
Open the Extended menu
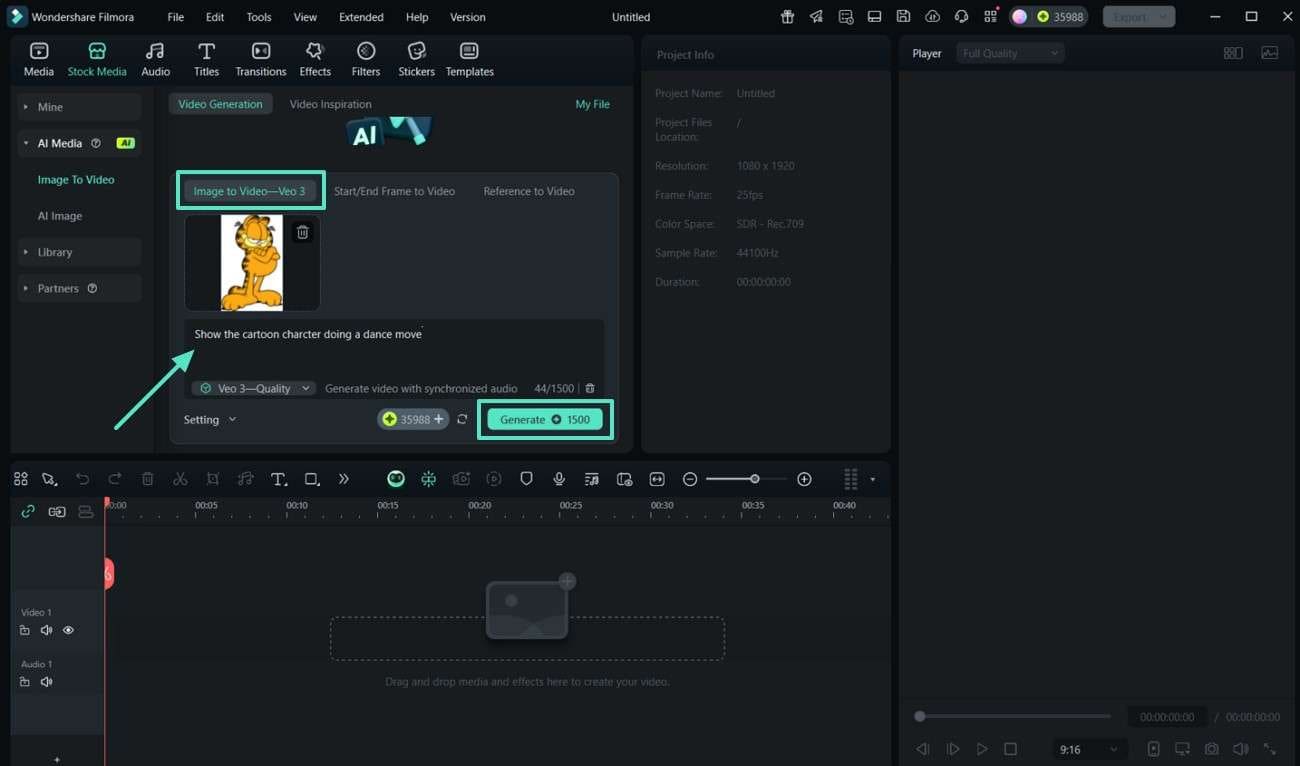pyautogui.click(x=361, y=17)
